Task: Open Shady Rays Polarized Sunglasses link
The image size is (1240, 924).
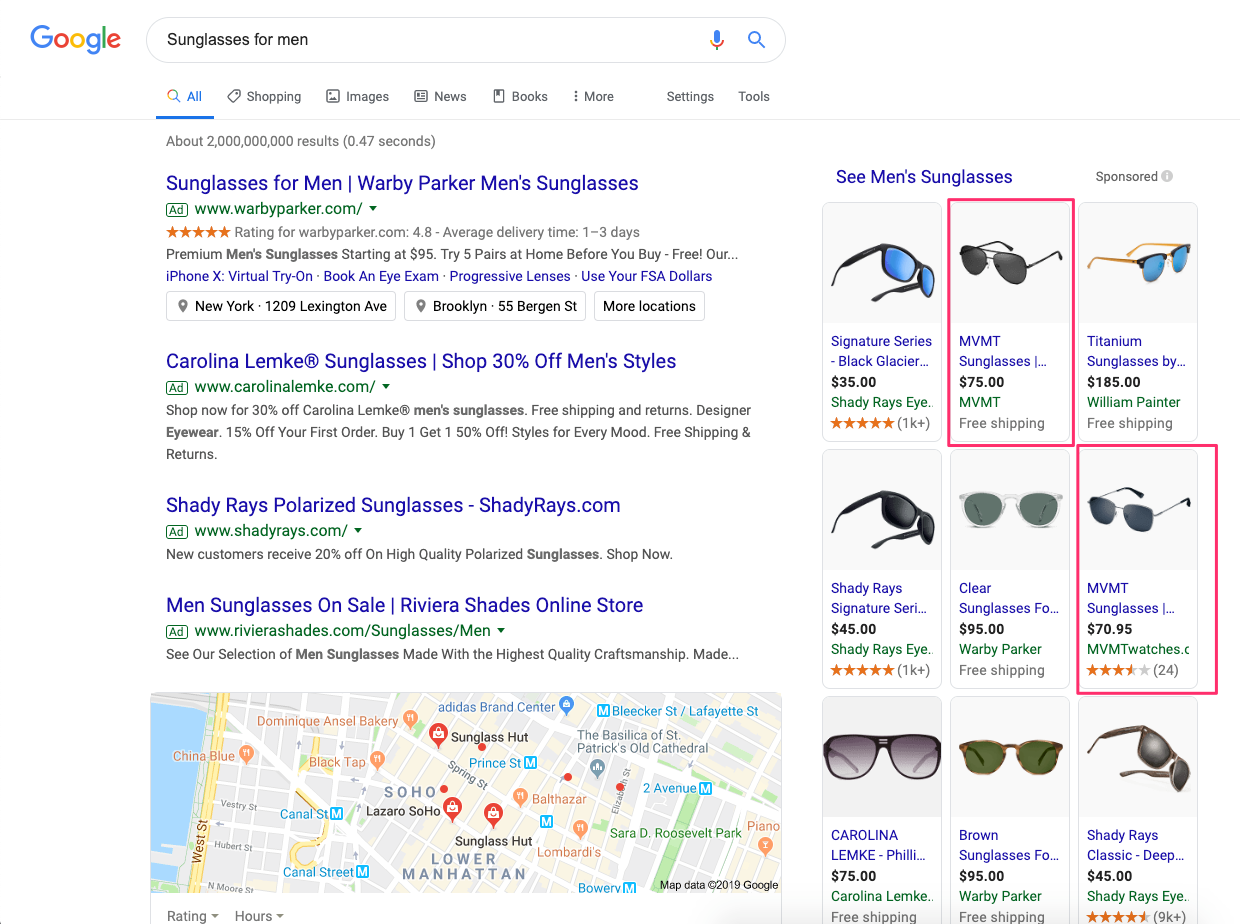Action: 393,505
